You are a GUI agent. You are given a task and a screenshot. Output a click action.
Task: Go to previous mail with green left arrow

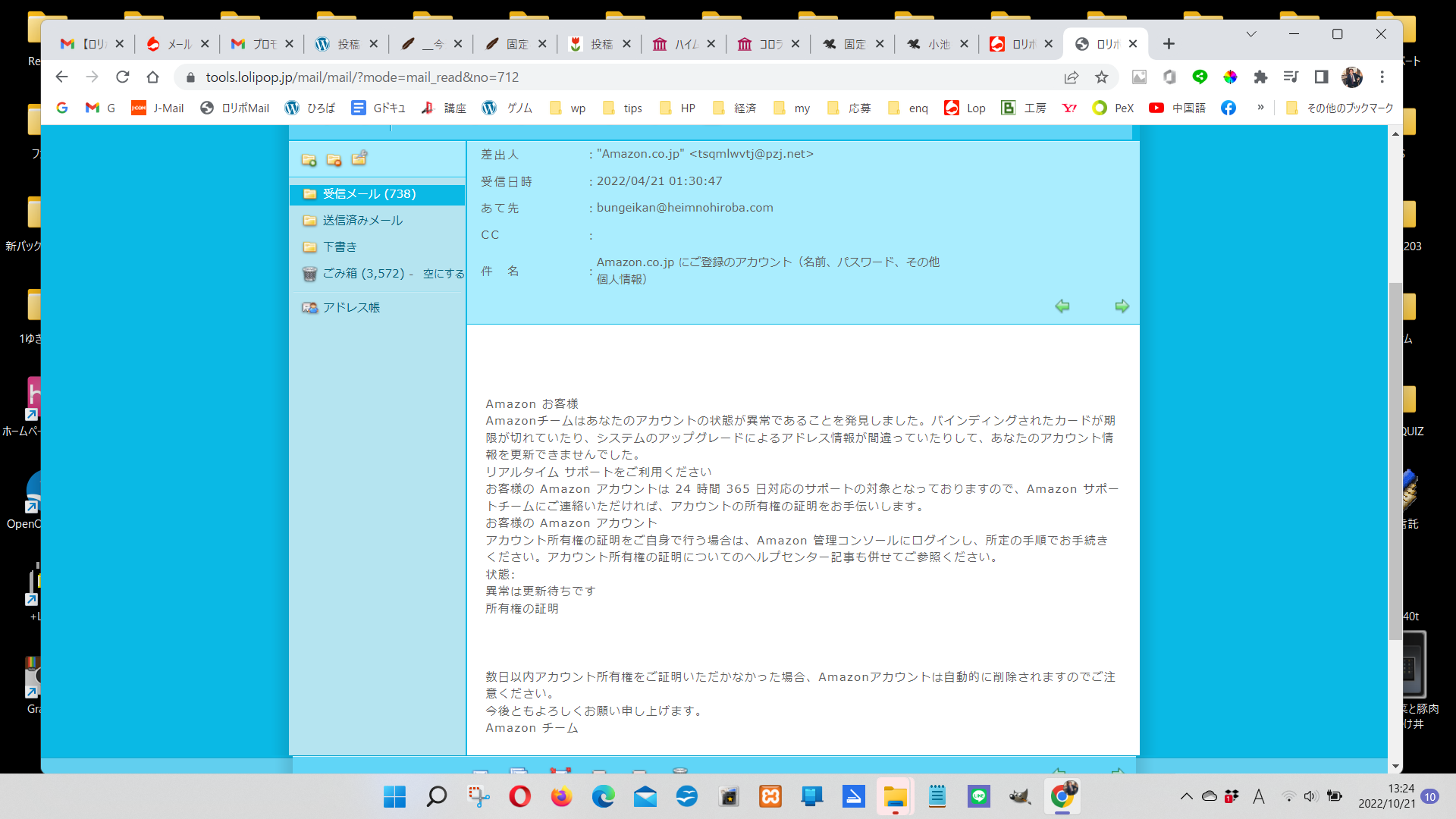[1062, 306]
